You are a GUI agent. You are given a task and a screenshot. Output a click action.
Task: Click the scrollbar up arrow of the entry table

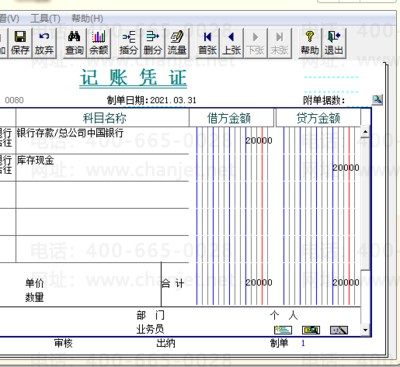pyautogui.click(x=365, y=132)
